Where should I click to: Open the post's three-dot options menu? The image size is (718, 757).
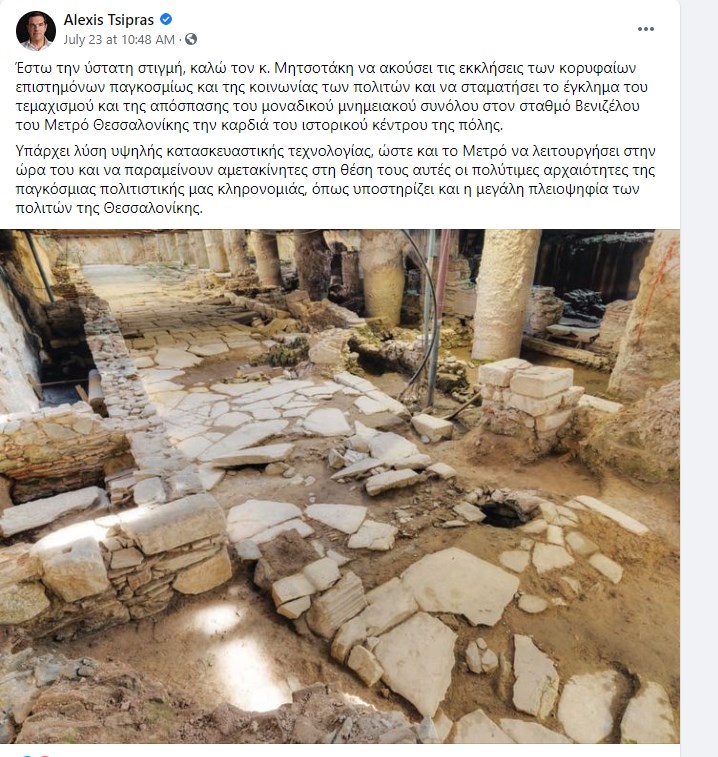point(645,29)
